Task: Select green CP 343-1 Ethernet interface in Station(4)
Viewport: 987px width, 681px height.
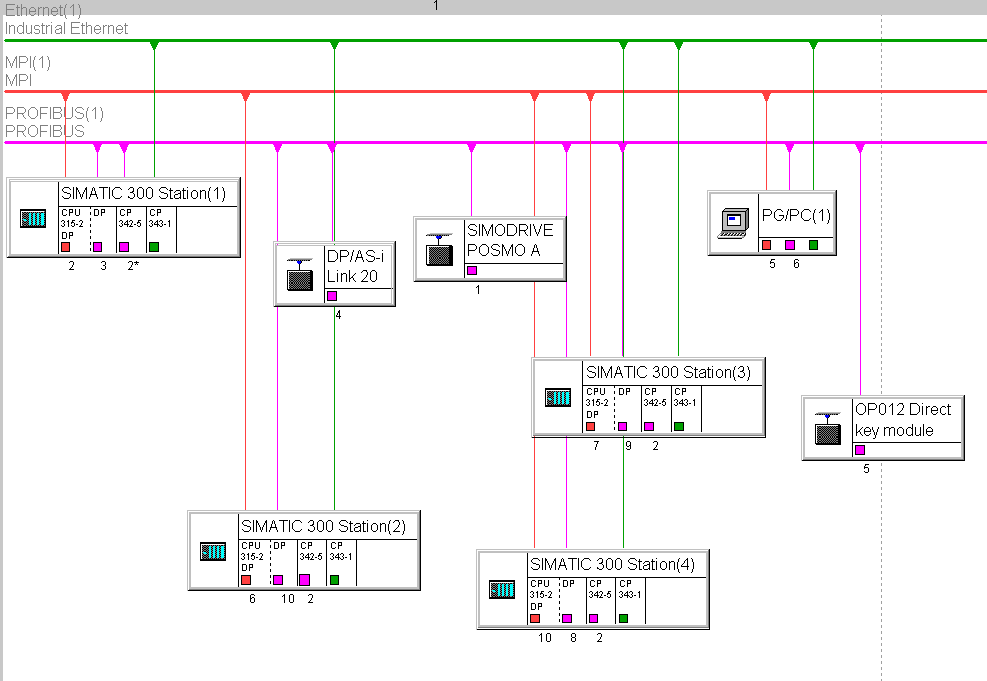Action: 623,619
